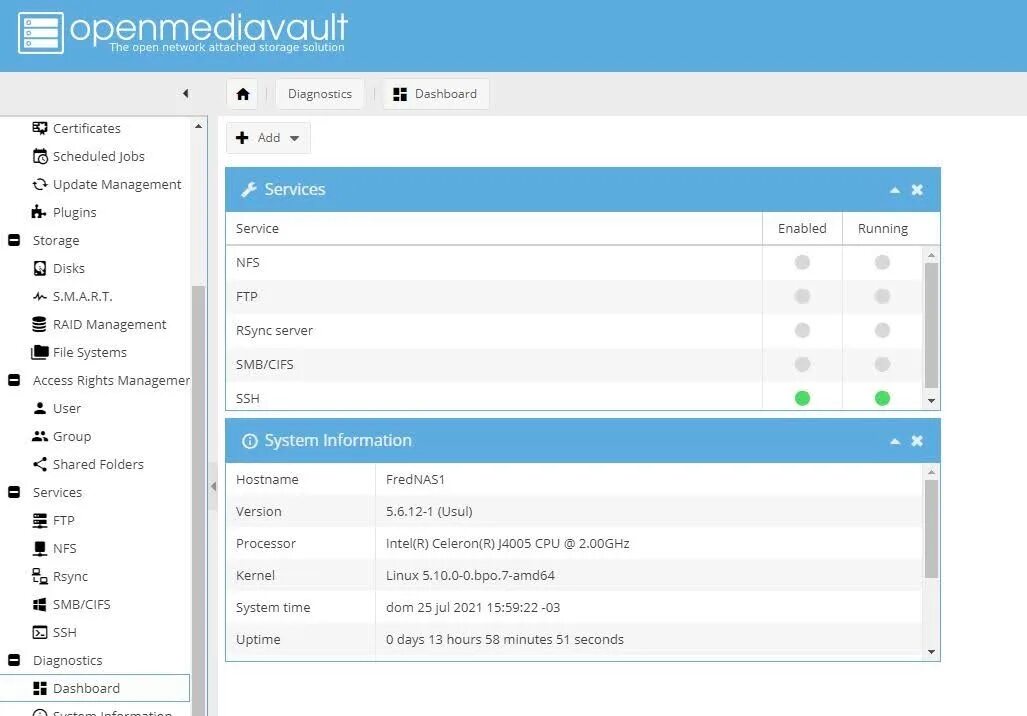Collapse sidebar with the left arrow
Viewport: 1027px width, 716px height.
coord(186,93)
